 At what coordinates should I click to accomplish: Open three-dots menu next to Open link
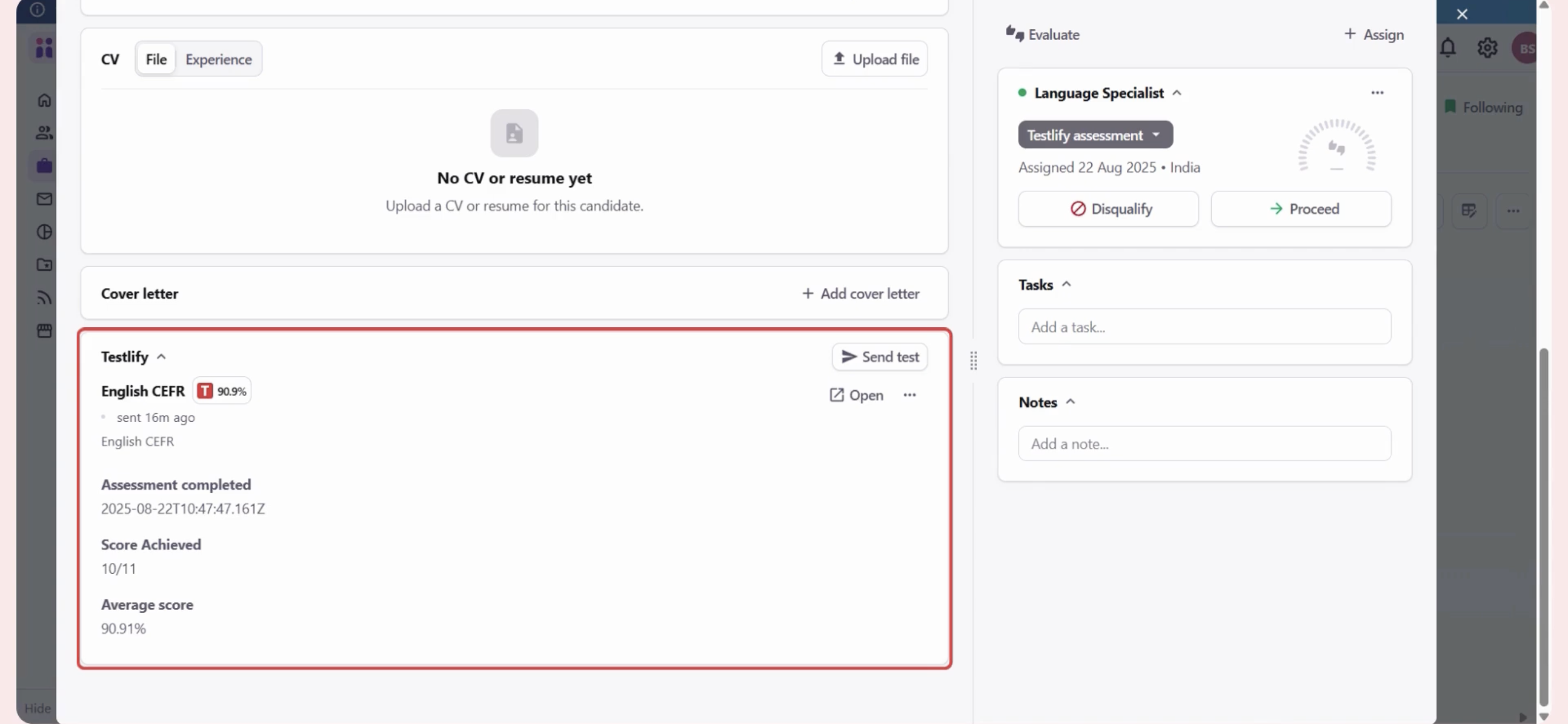(909, 395)
